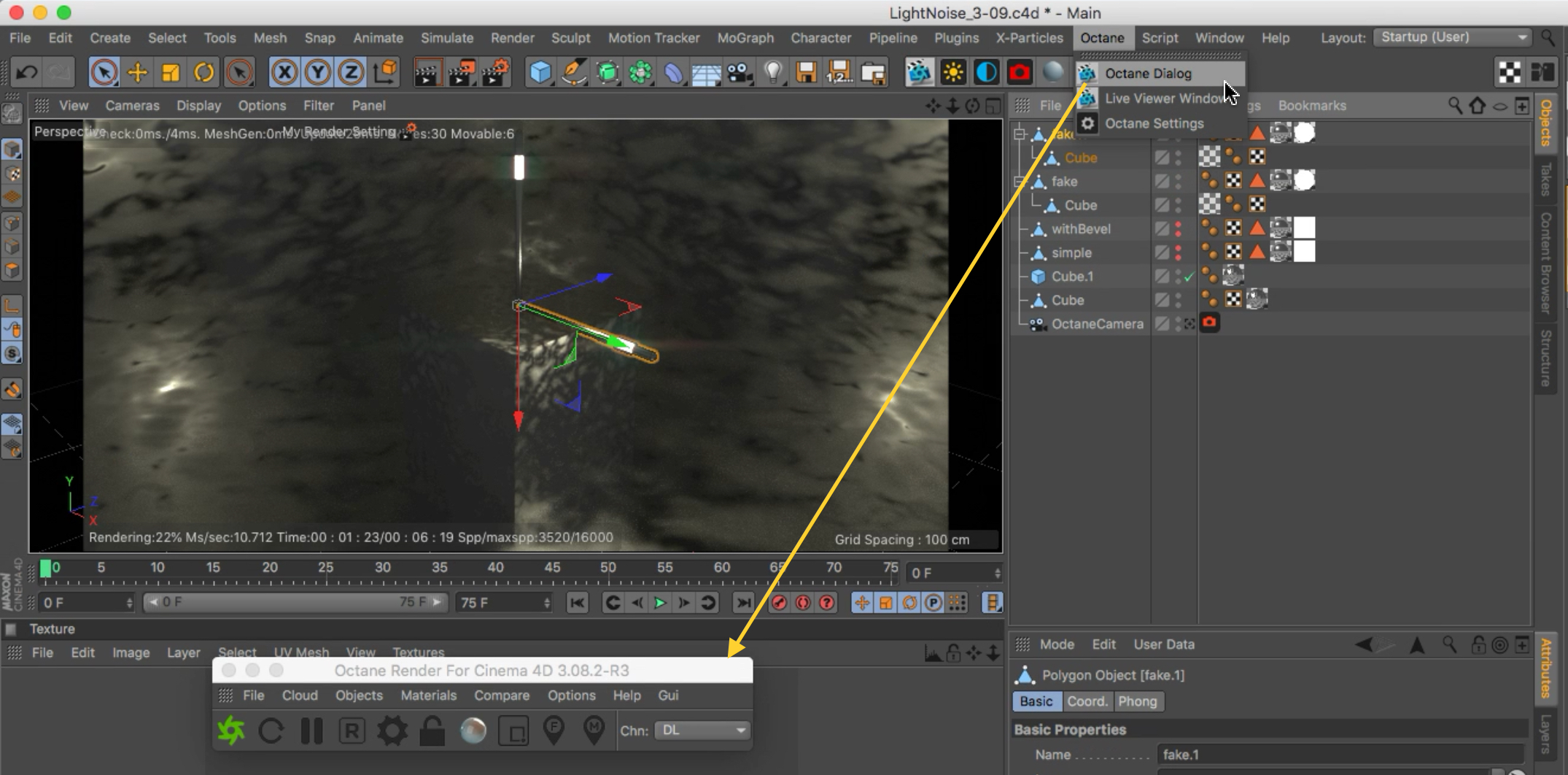
Task: Click the start frame 0 F stepper arrows
Action: (129, 603)
